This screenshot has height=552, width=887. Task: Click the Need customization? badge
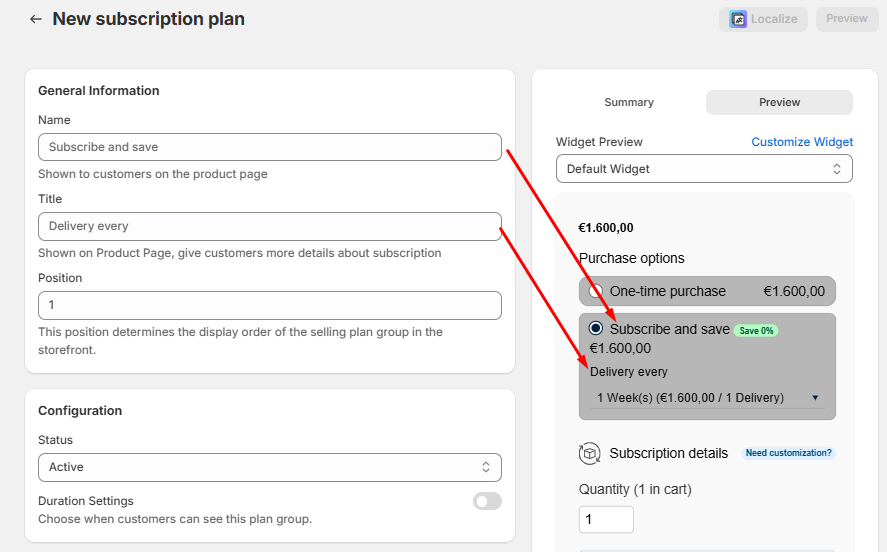pos(788,453)
